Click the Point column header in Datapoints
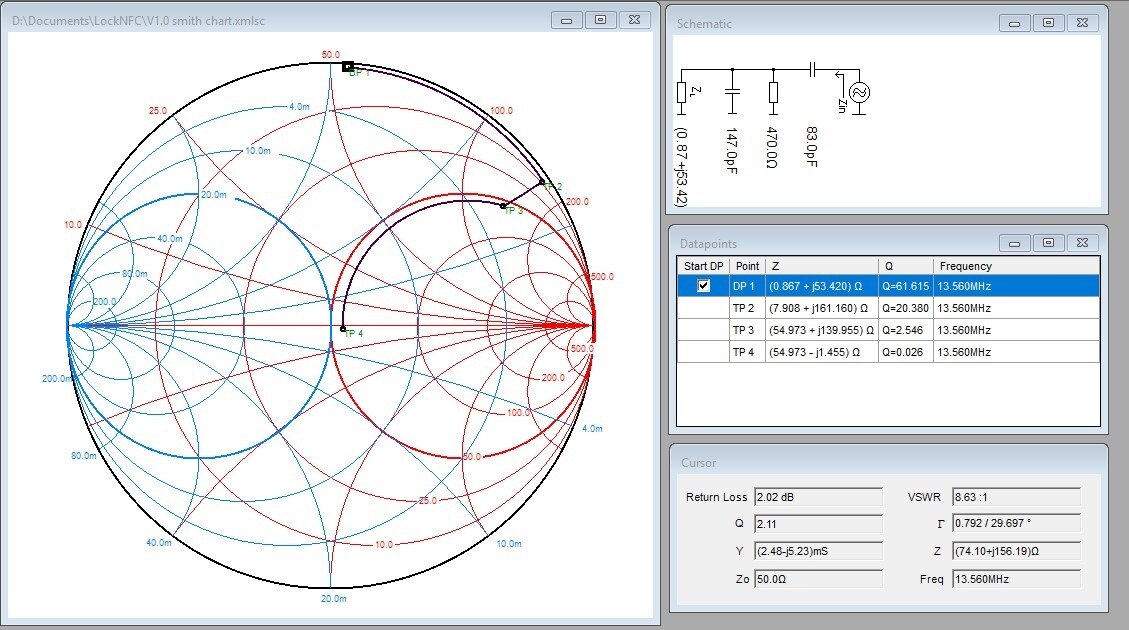This screenshot has width=1129, height=630. tap(747, 266)
